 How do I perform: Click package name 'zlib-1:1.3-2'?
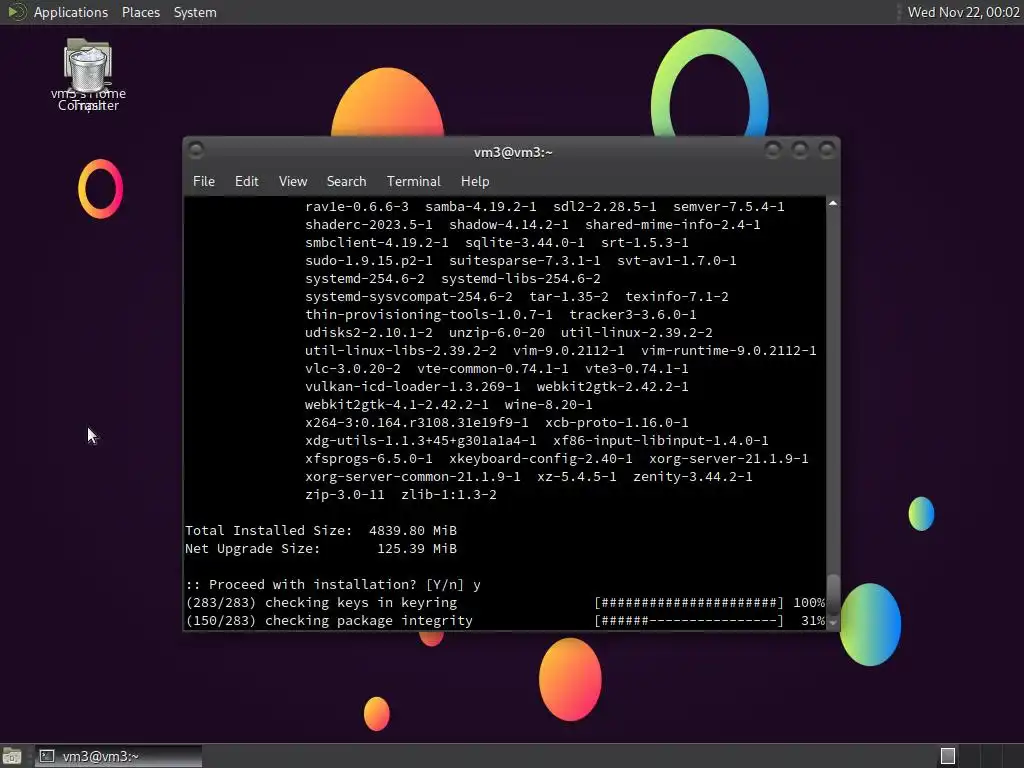(449, 494)
